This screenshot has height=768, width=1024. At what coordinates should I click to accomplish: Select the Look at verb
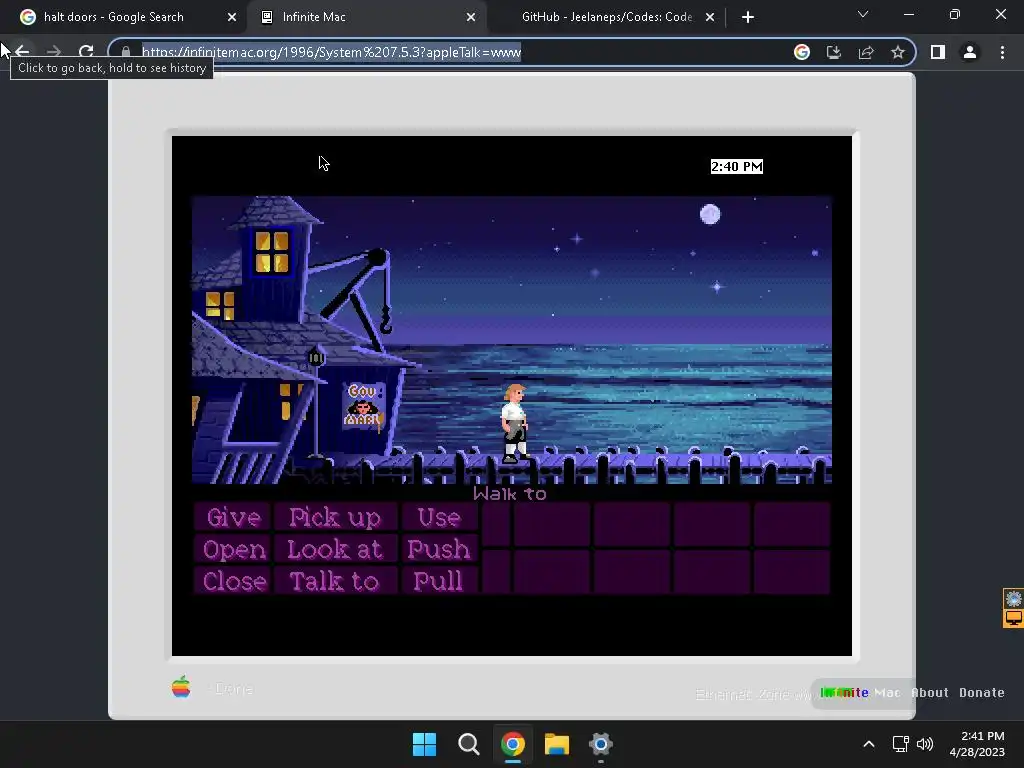[x=335, y=549]
